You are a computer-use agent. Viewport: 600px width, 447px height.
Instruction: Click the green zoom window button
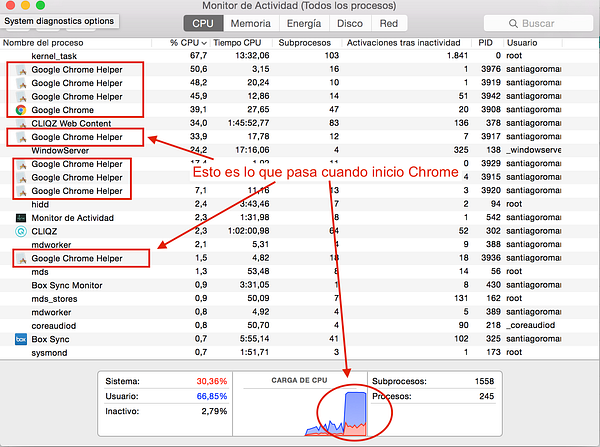40,5
